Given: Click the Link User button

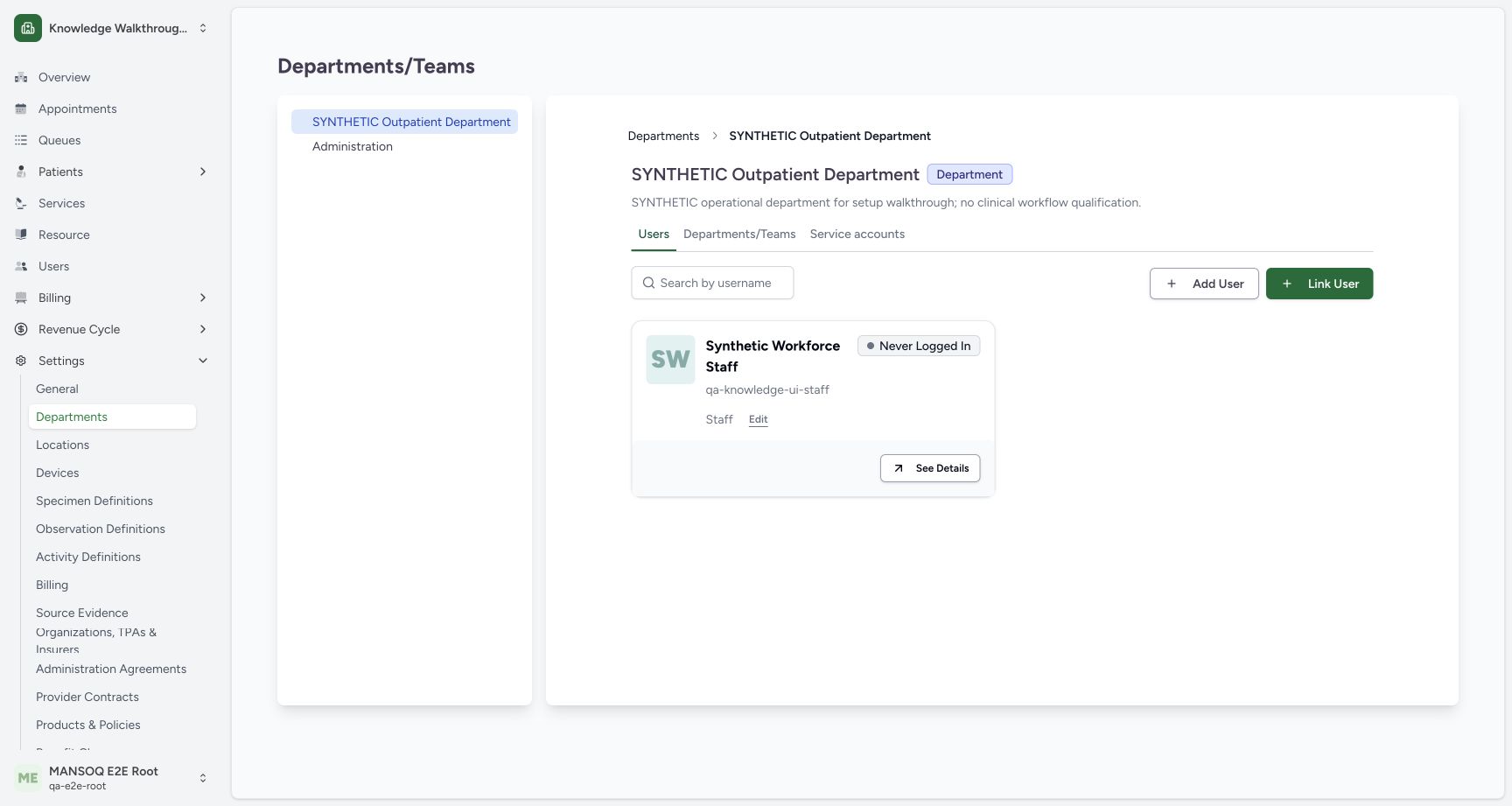Looking at the screenshot, I should (x=1319, y=284).
